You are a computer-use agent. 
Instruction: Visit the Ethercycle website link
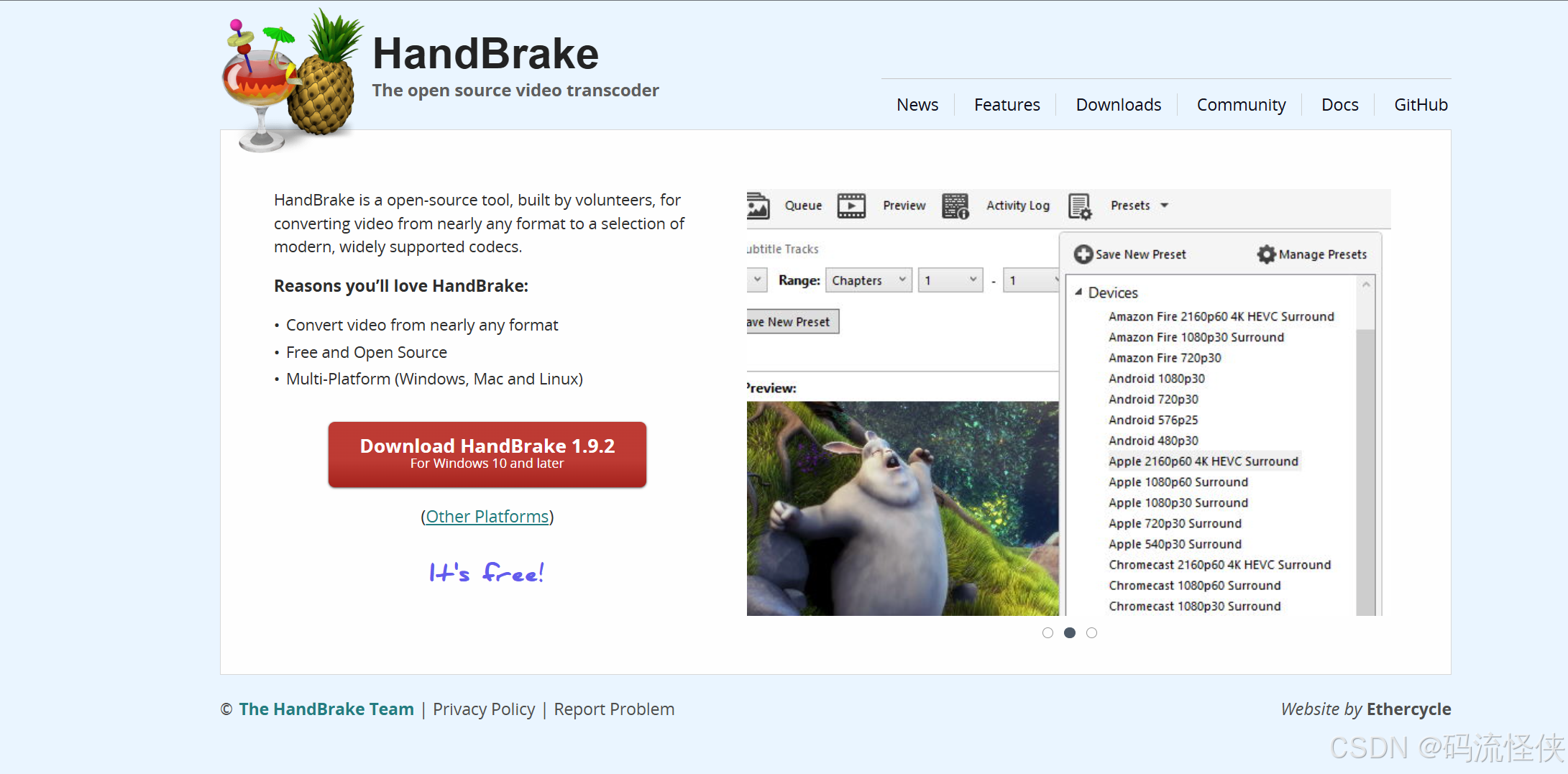click(x=1408, y=709)
